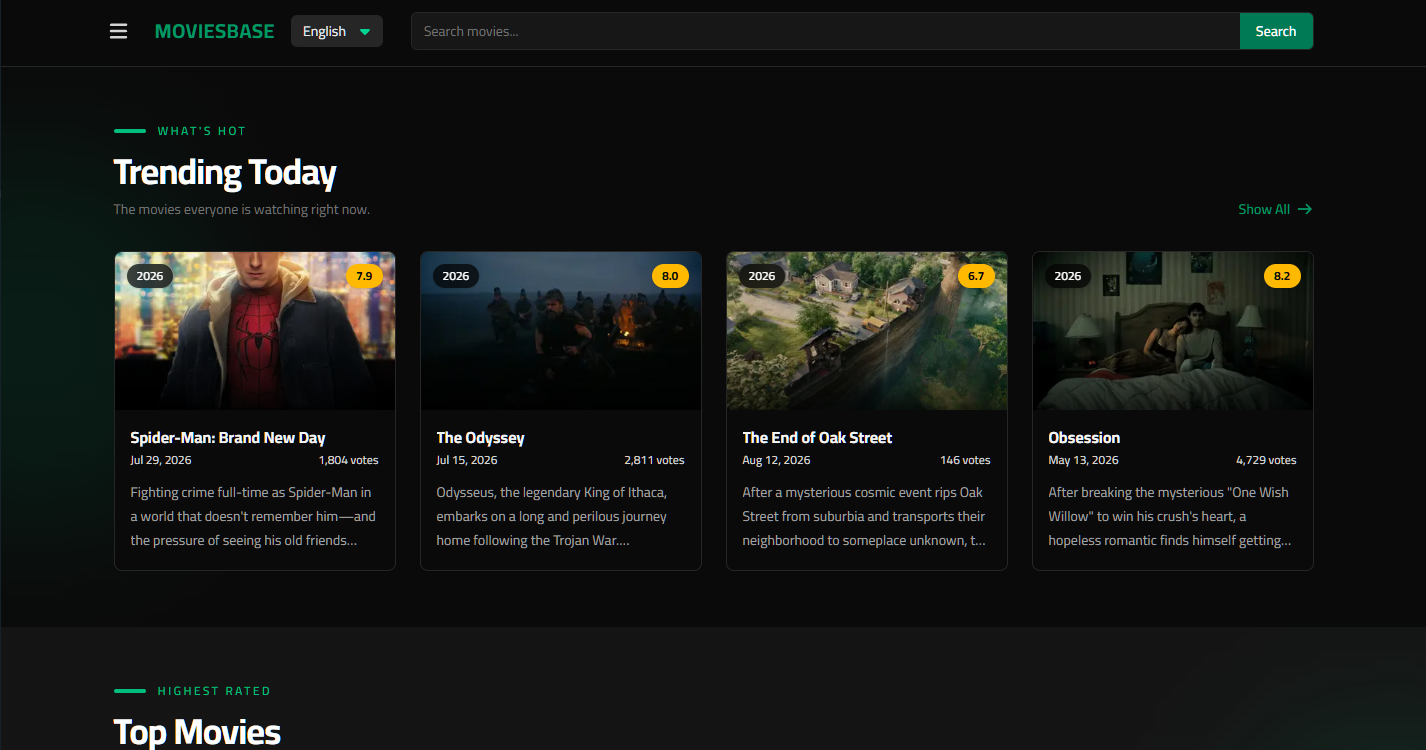This screenshot has width=1426, height=750.
Task: Click the 6.7 rating badge
Action: [976, 276]
